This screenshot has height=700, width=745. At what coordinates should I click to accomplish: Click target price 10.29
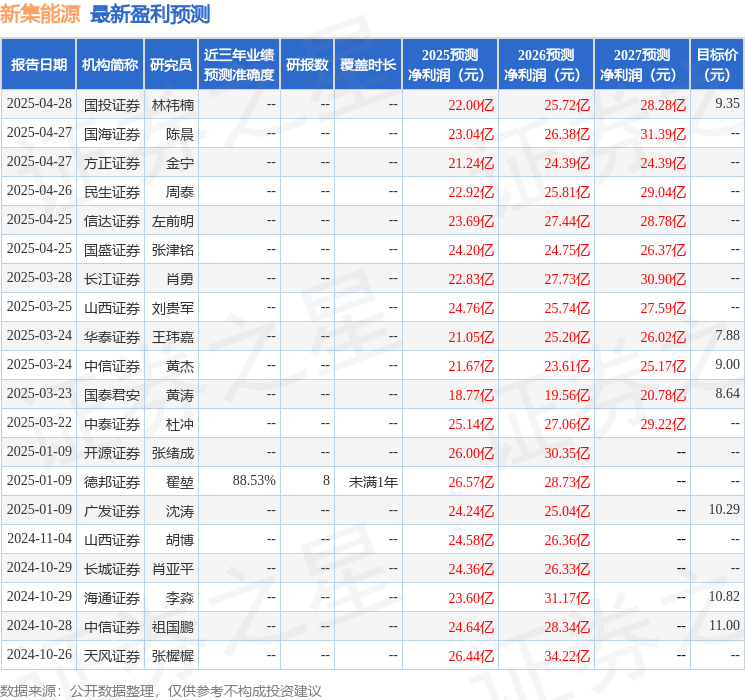(724, 509)
